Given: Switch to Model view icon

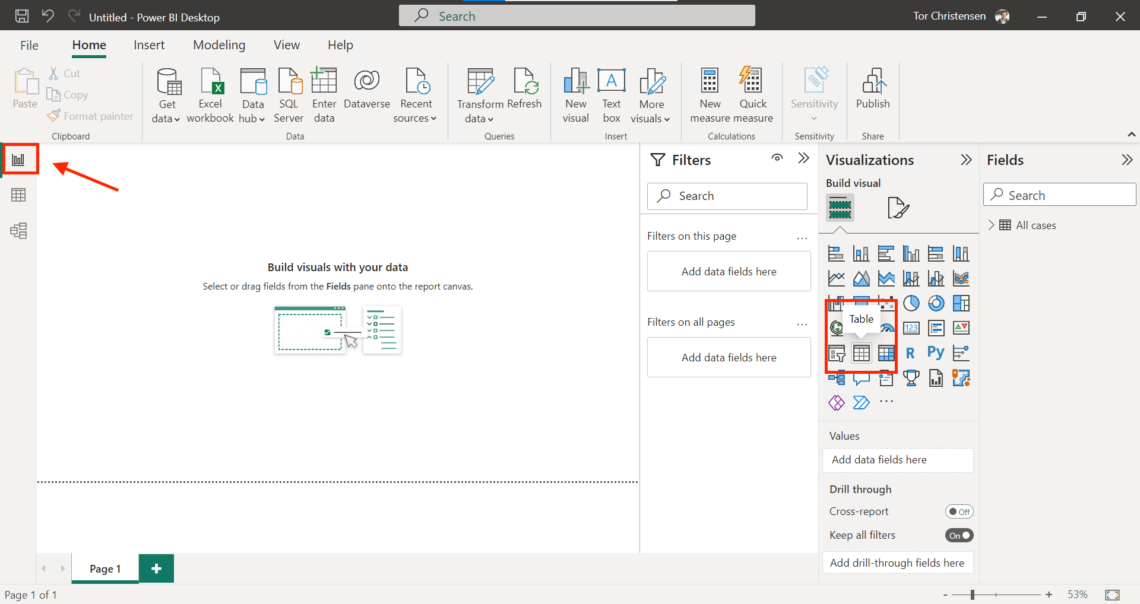Looking at the screenshot, I should click(18, 231).
